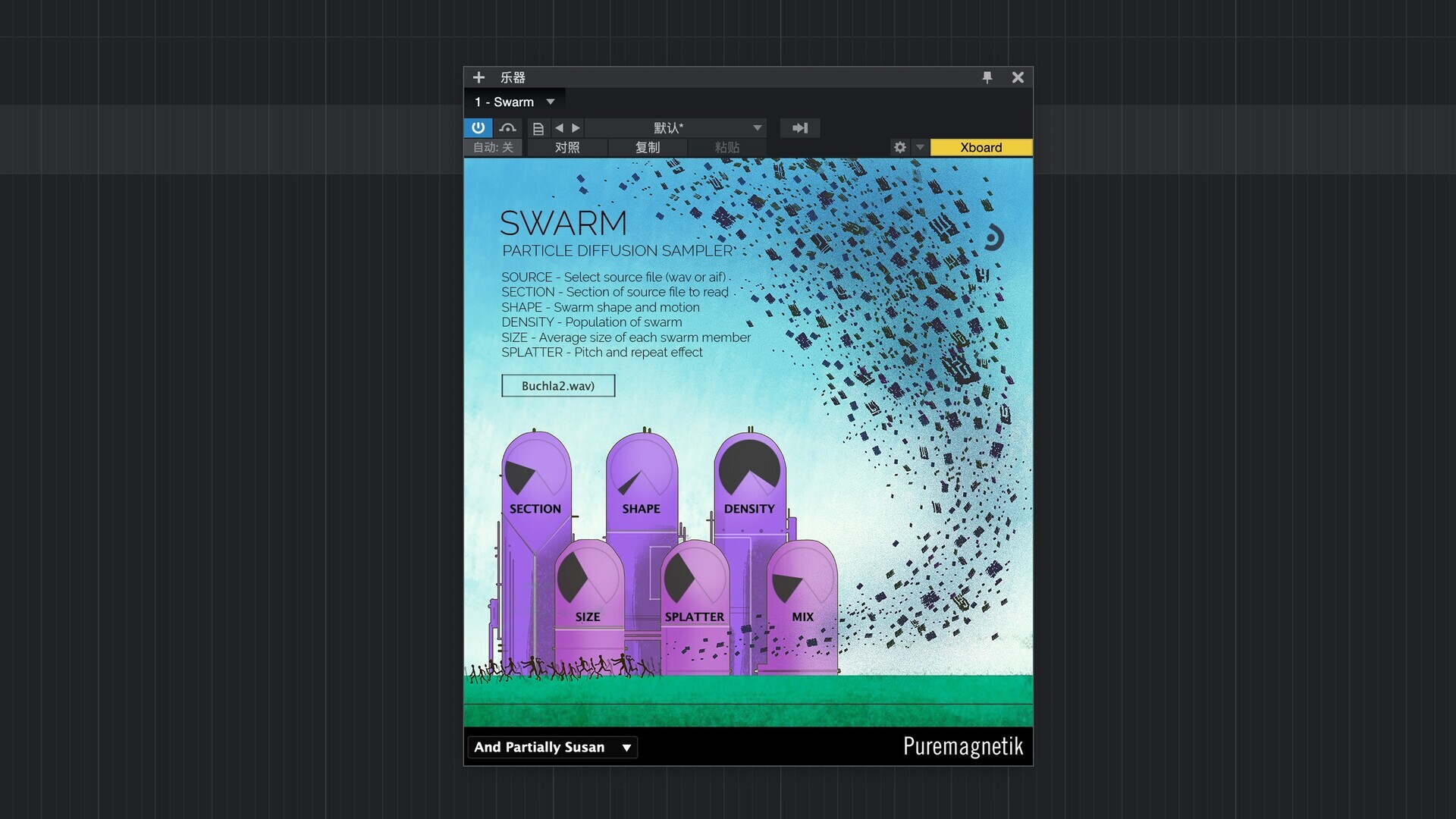Open the gear settings icon
Screen dimensions: 1456x819
900,147
